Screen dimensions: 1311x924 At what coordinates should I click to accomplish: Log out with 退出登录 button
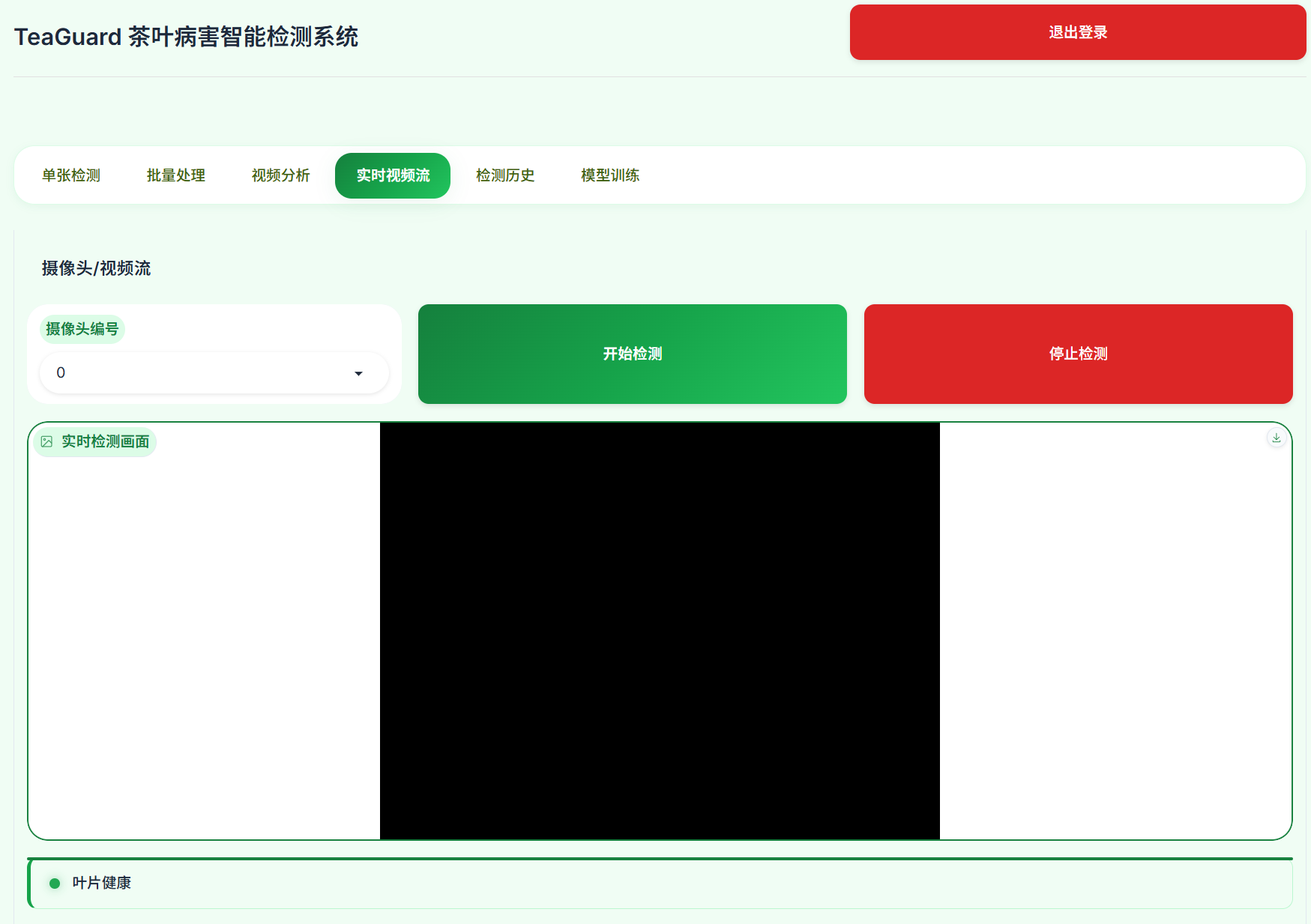(1078, 32)
